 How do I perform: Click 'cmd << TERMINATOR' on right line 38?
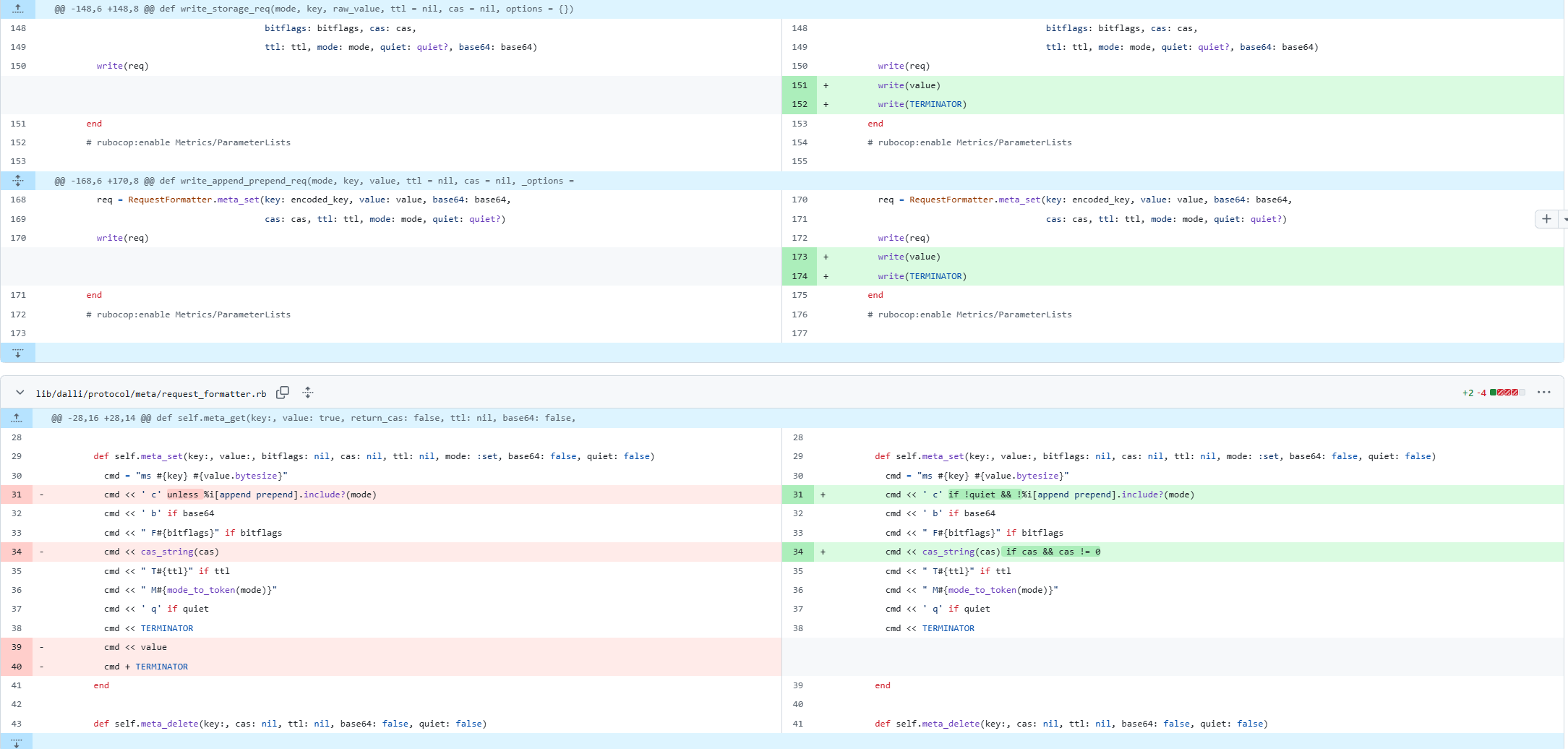click(x=930, y=628)
